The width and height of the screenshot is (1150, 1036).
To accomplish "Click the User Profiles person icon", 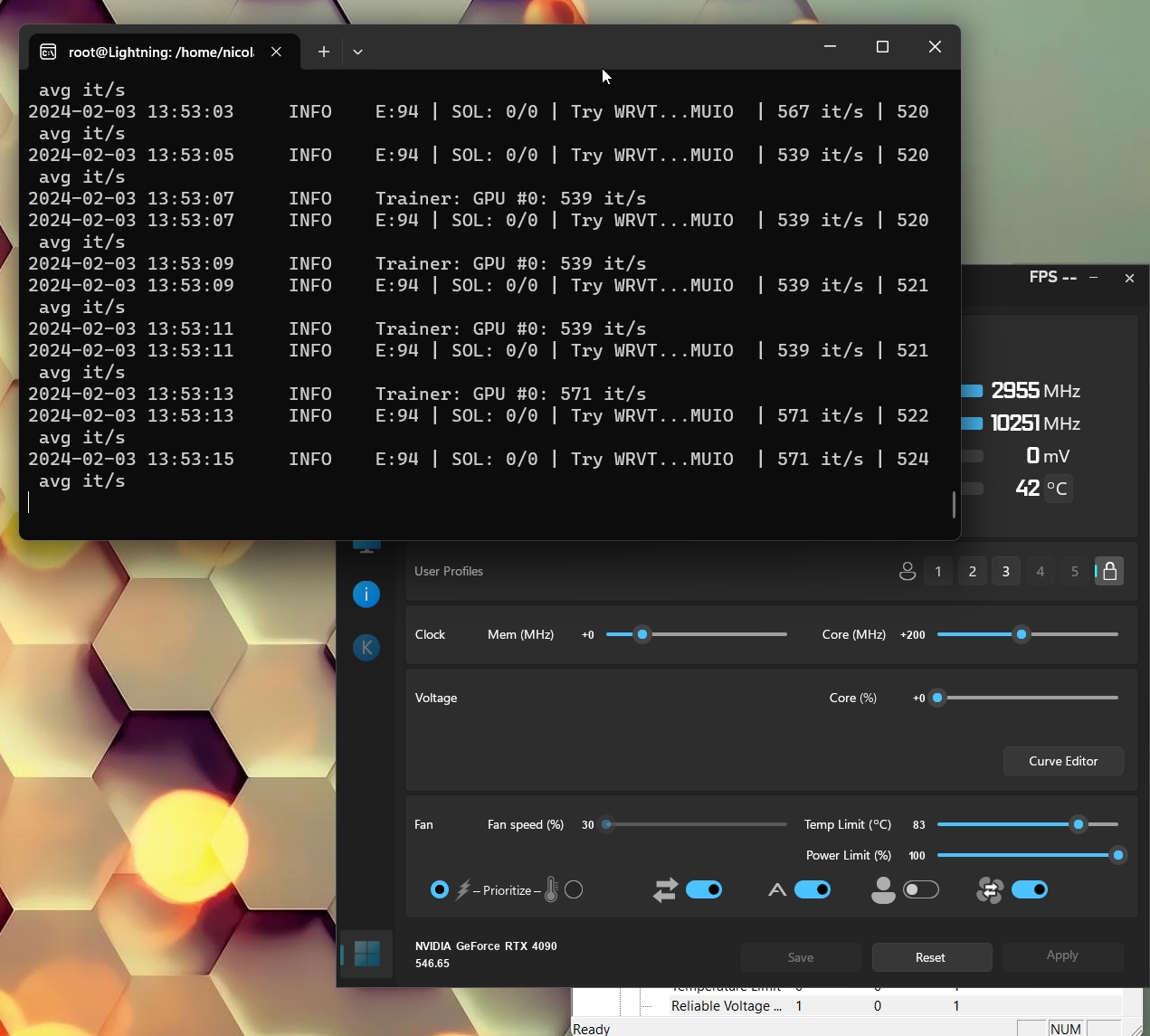I will 907,572.
